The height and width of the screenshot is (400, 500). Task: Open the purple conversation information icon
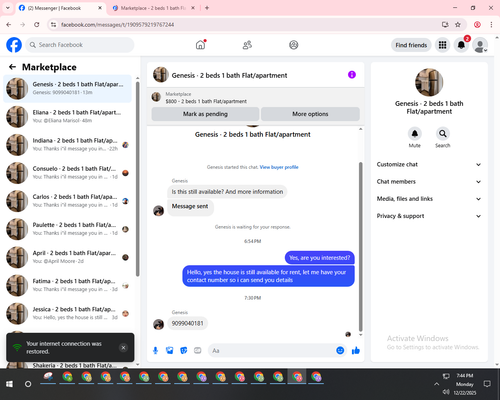[352, 75]
